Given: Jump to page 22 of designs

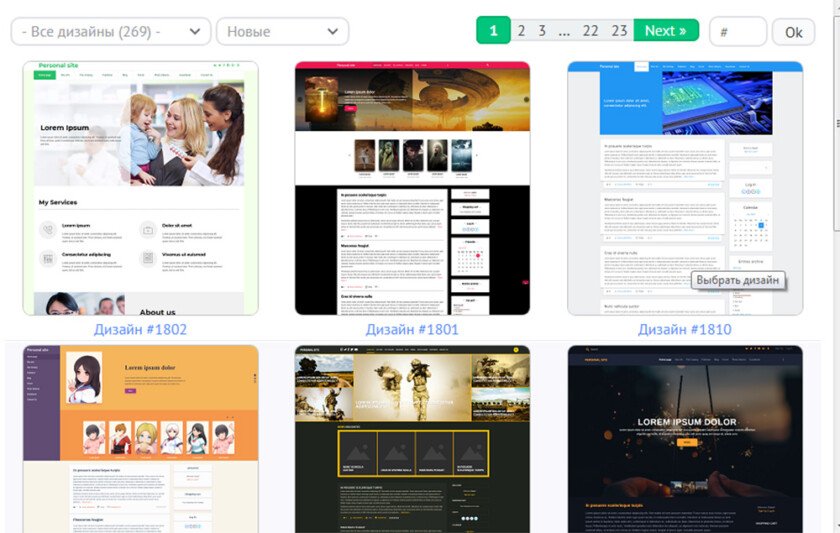Looking at the screenshot, I should tap(590, 31).
